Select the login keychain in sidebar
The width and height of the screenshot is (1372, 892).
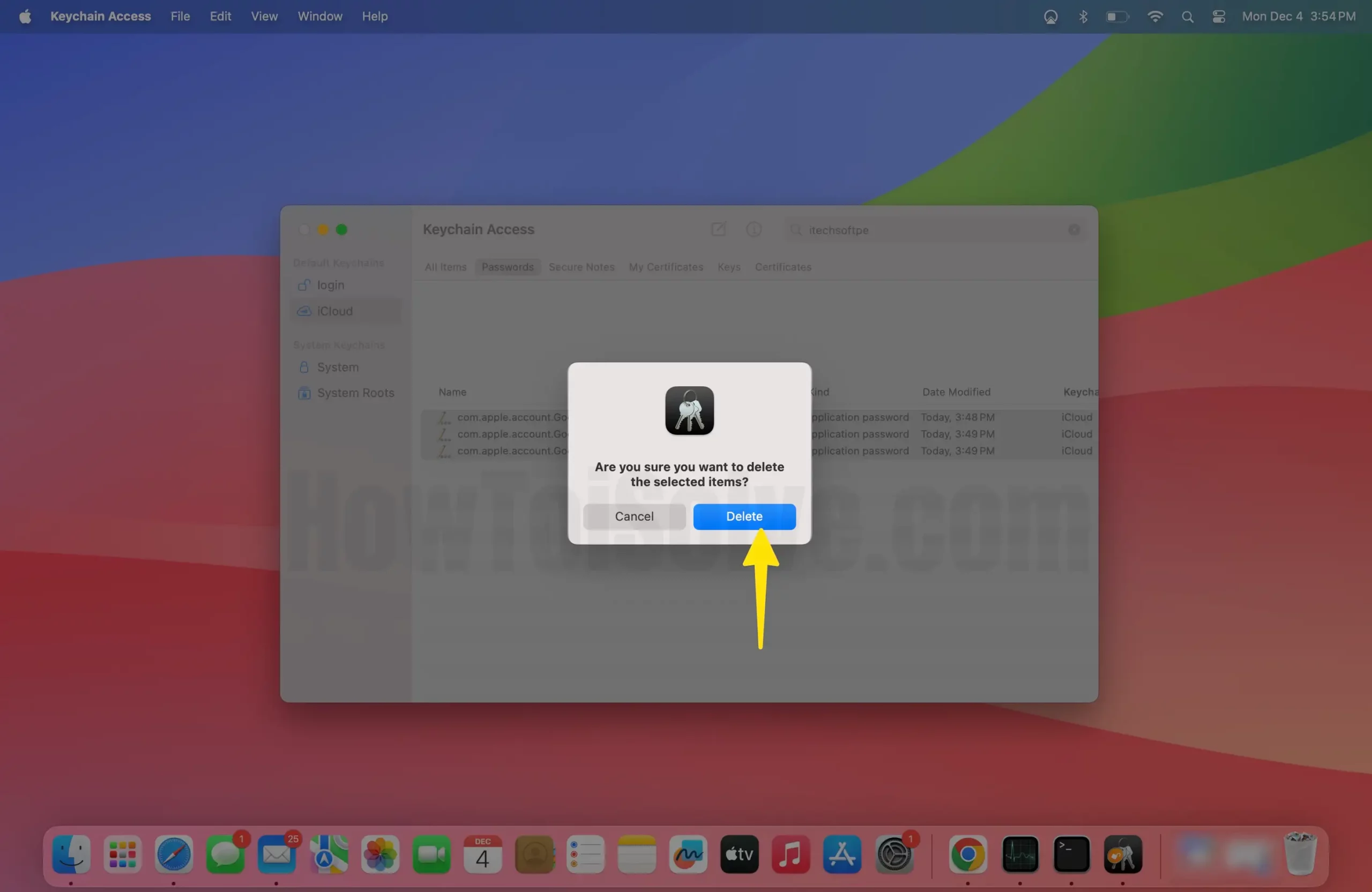point(330,285)
